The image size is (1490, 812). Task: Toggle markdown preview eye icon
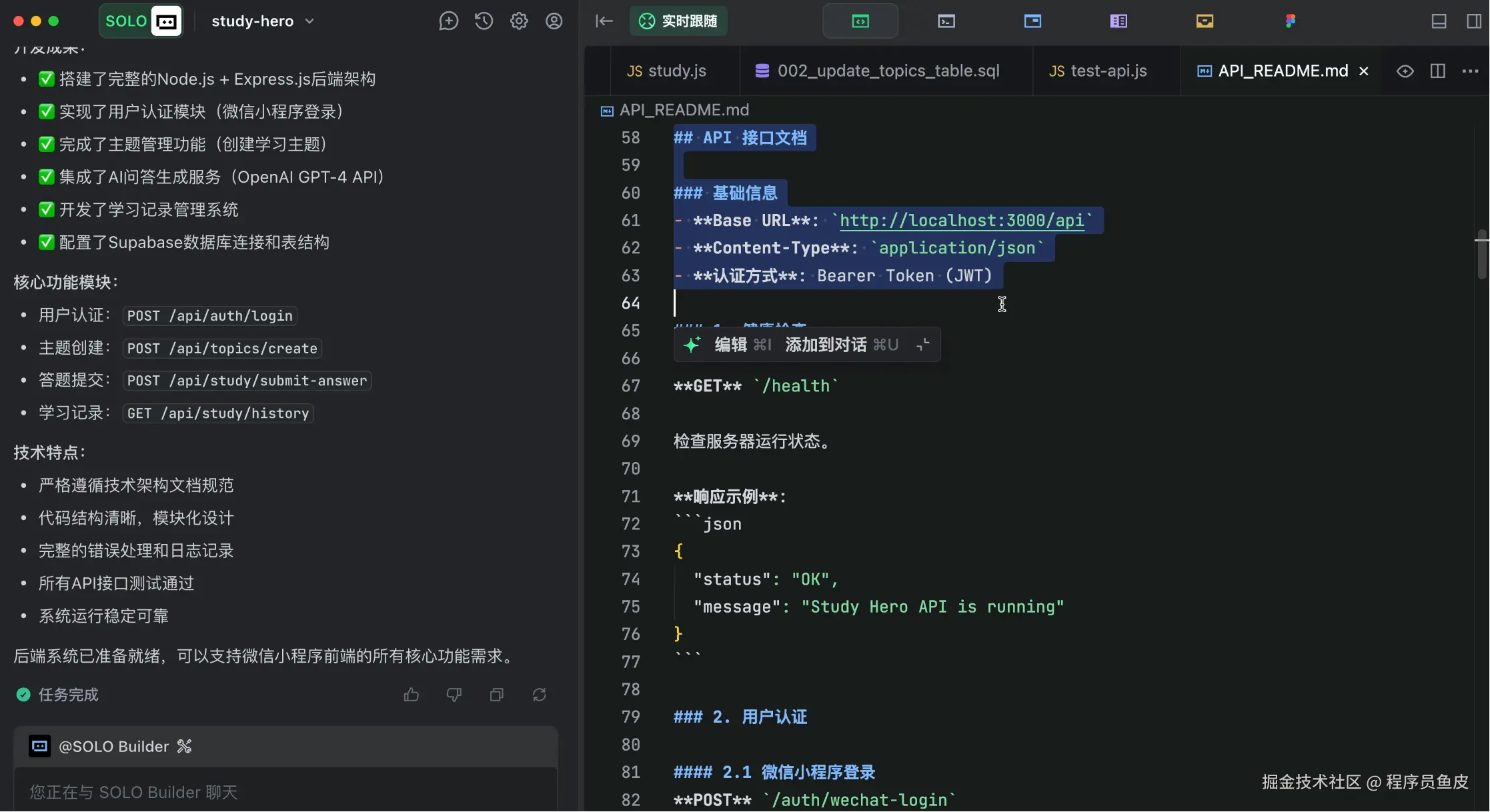[1405, 71]
